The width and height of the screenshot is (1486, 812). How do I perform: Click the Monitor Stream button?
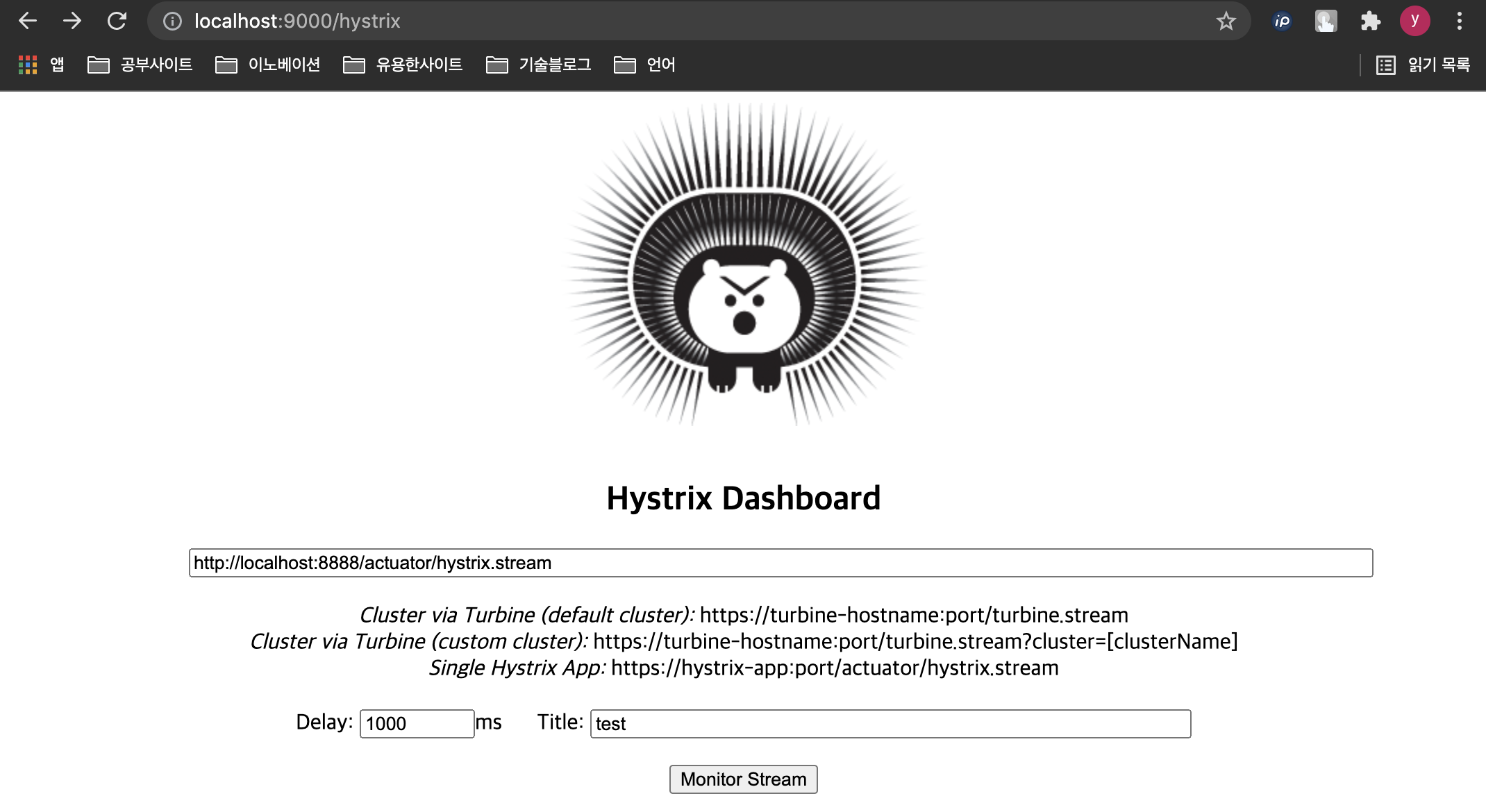click(743, 779)
